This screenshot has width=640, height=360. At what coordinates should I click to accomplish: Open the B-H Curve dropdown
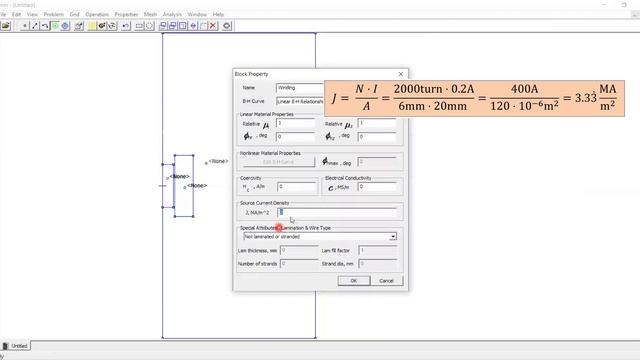click(x=300, y=101)
